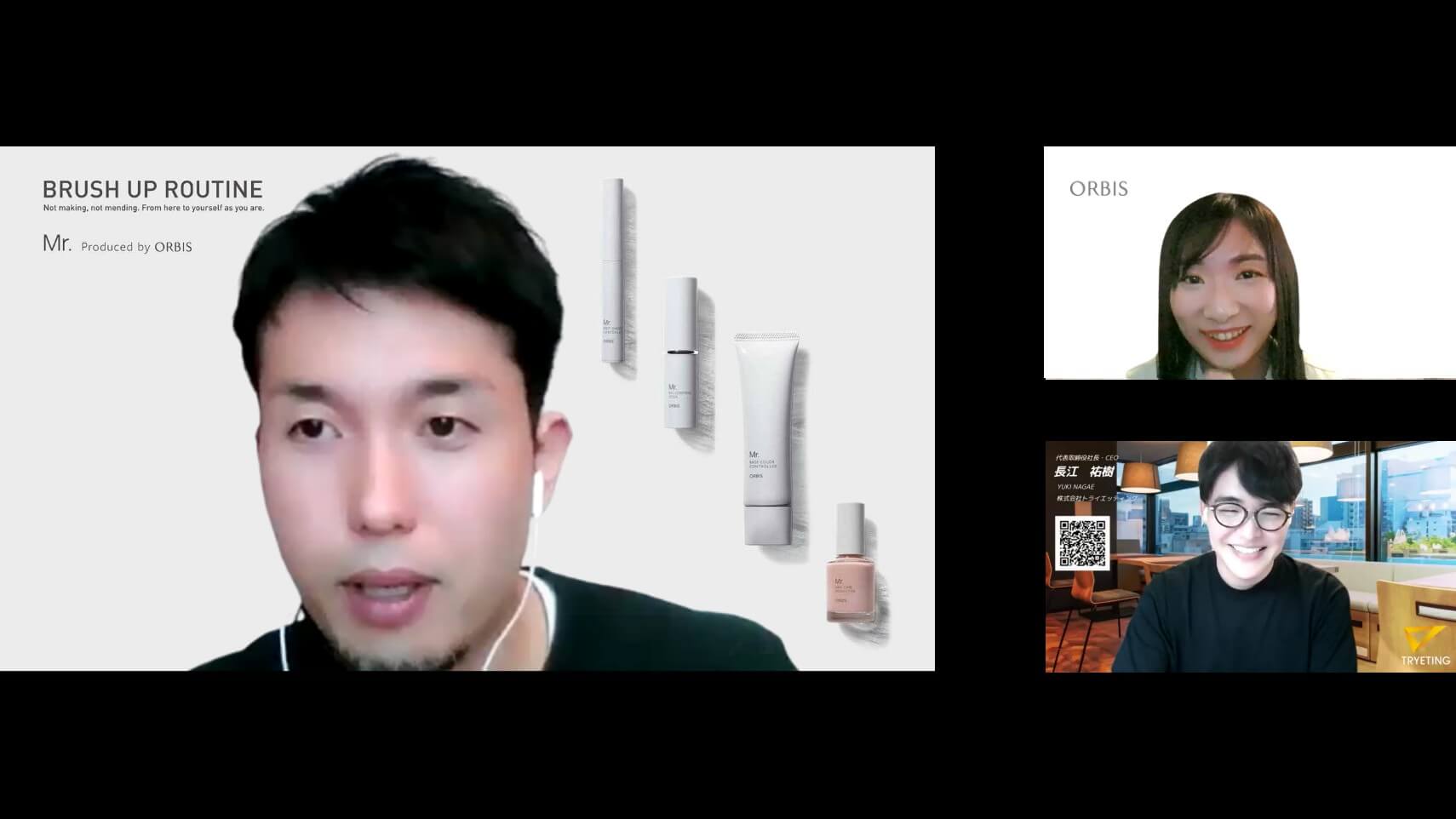
Task: Select the ORBIS woman participant video tile
Action: pyautogui.click(x=1250, y=263)
